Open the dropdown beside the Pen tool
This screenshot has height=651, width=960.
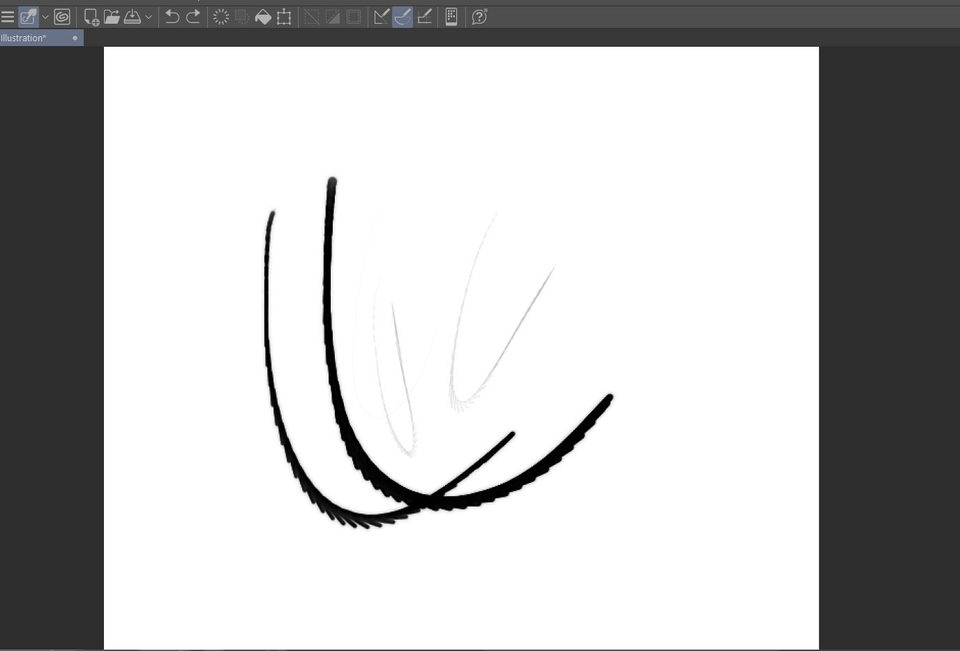coord(44,16)
